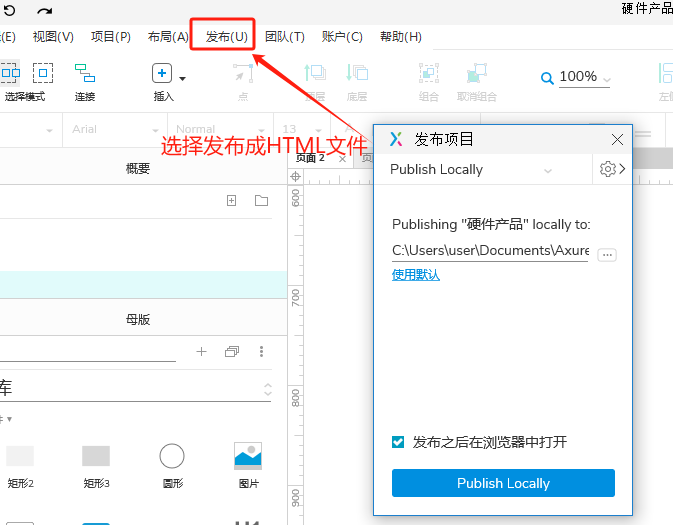Screen dimensions: 673x525
Task: Select the 圆形 circle widget
Action: pos(172,466)
